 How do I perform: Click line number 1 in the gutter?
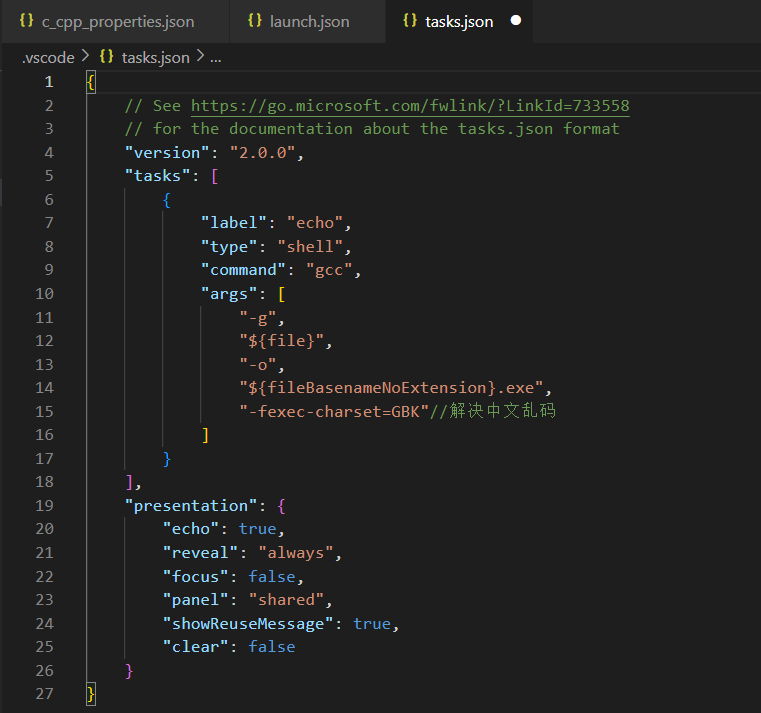pyautogui.click(x=49, y=82)
